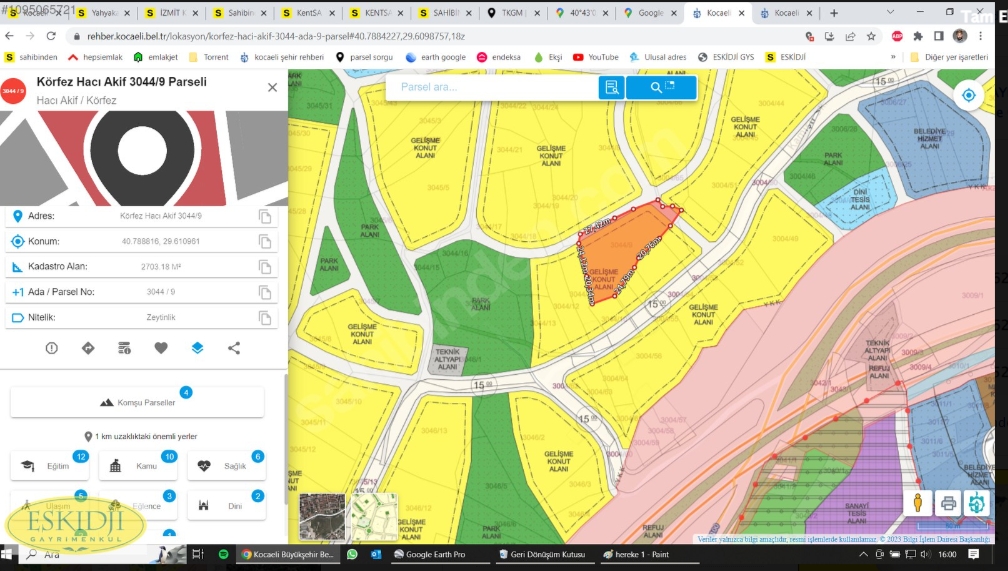This screenshot has height=571, width=1008.
Task: Show hidden system tray icons
Action: point(863,554)
